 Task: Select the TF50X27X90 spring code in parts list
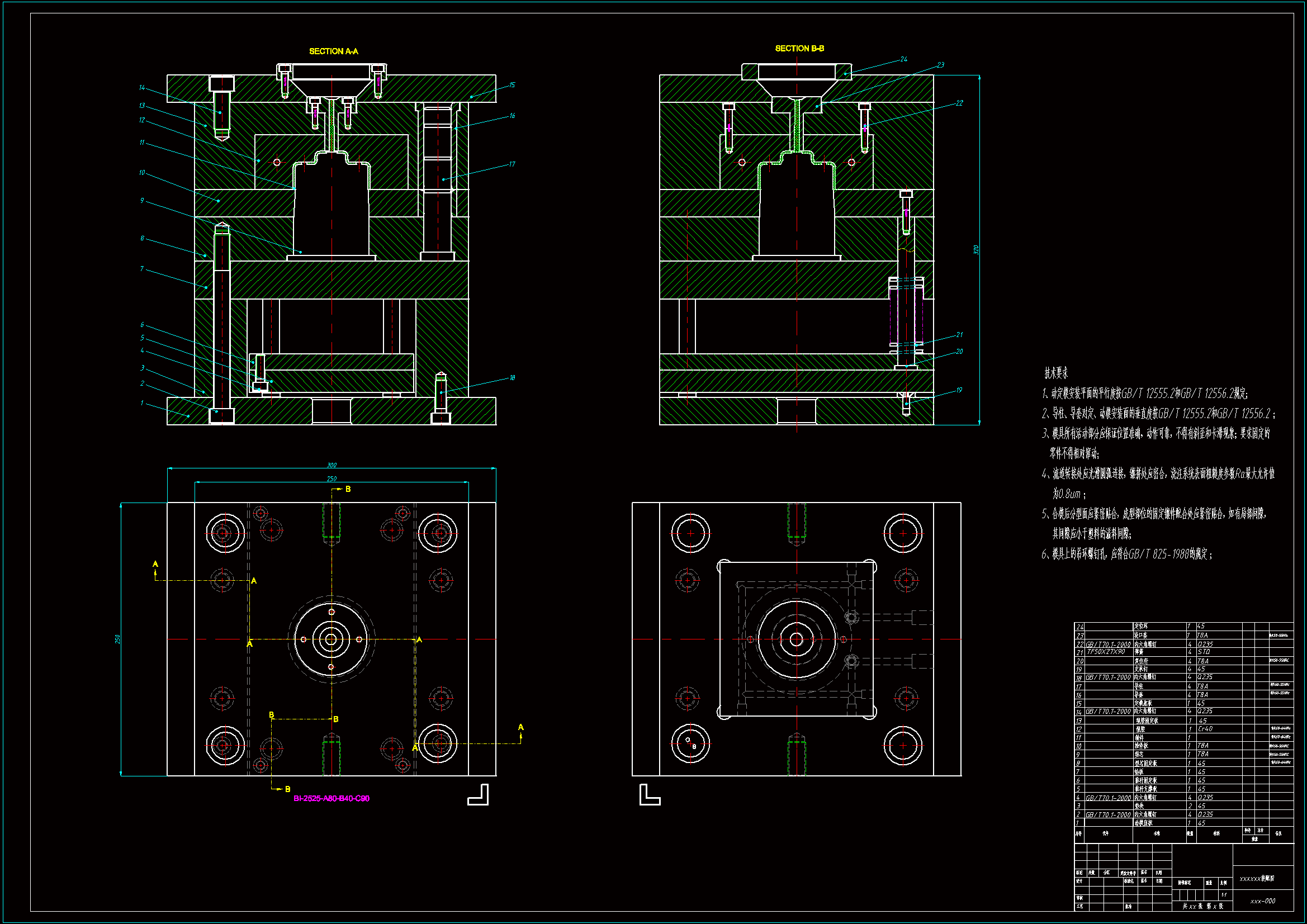coord(1106,652)
